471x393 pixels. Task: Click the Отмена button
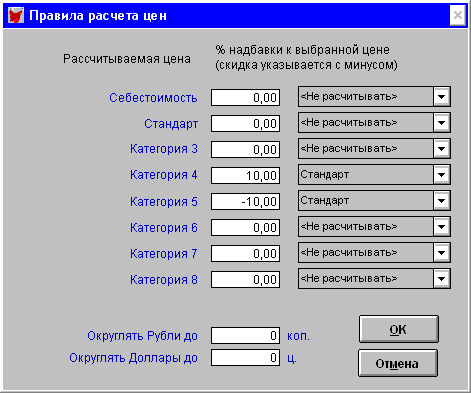(x=398, y=363)
